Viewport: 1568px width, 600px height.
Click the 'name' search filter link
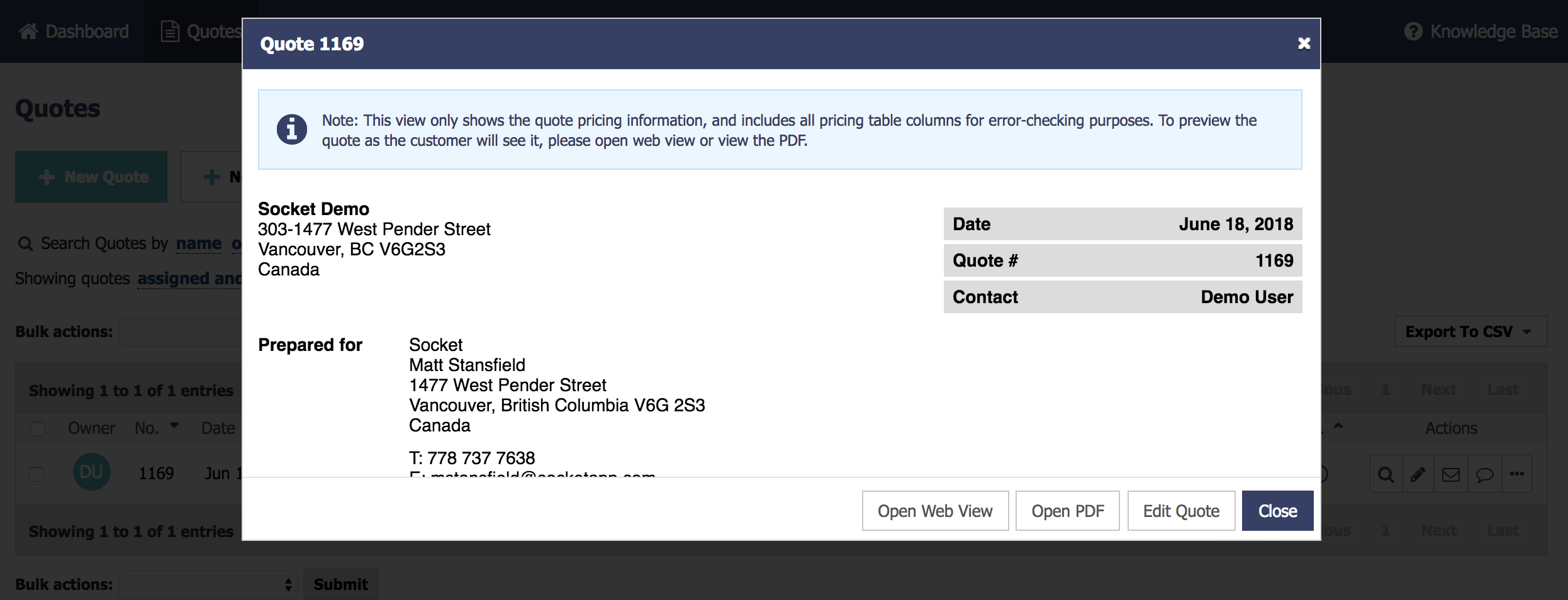click(x=199, y=243)
